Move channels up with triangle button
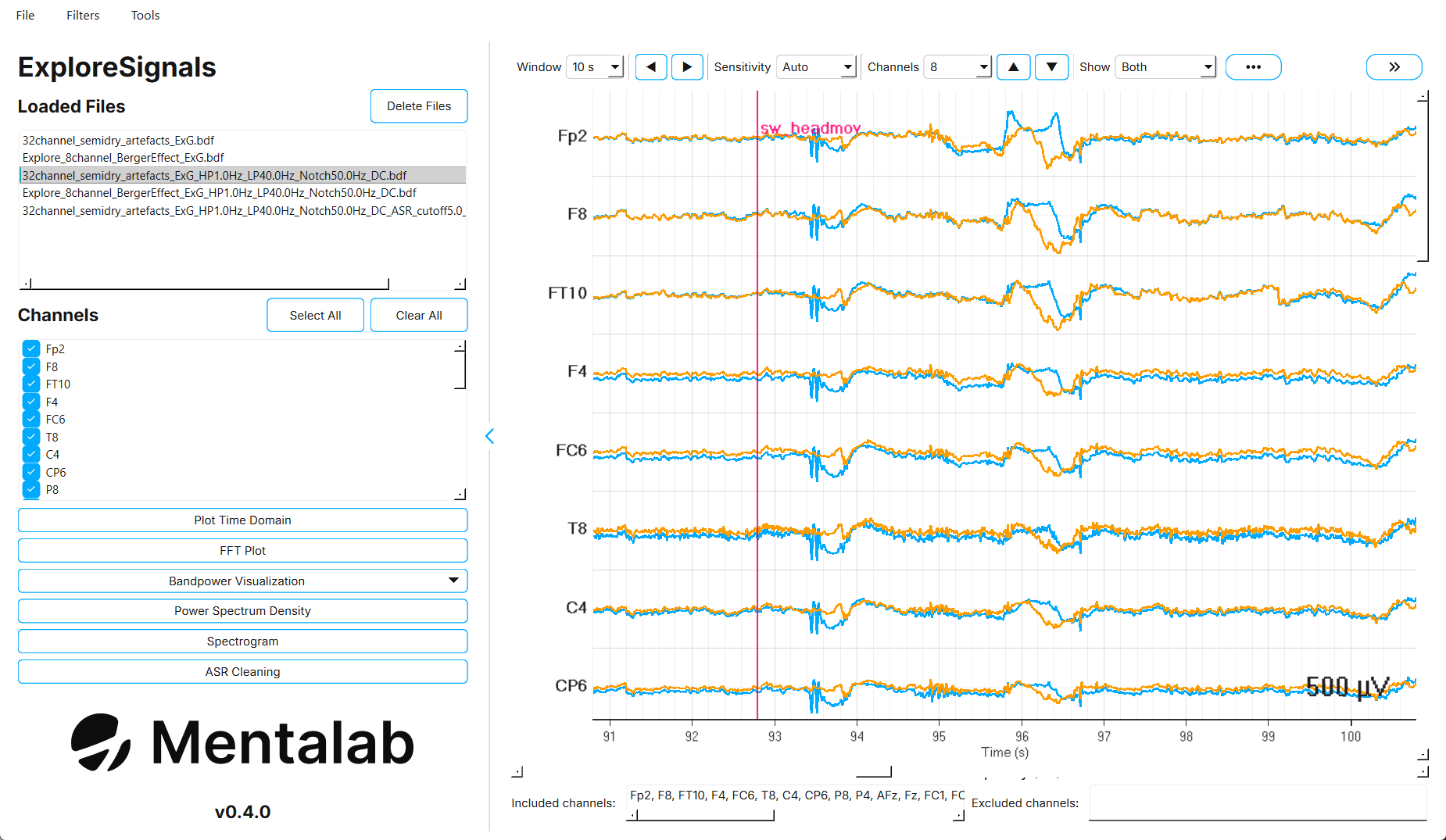 tap(1013, 67)
